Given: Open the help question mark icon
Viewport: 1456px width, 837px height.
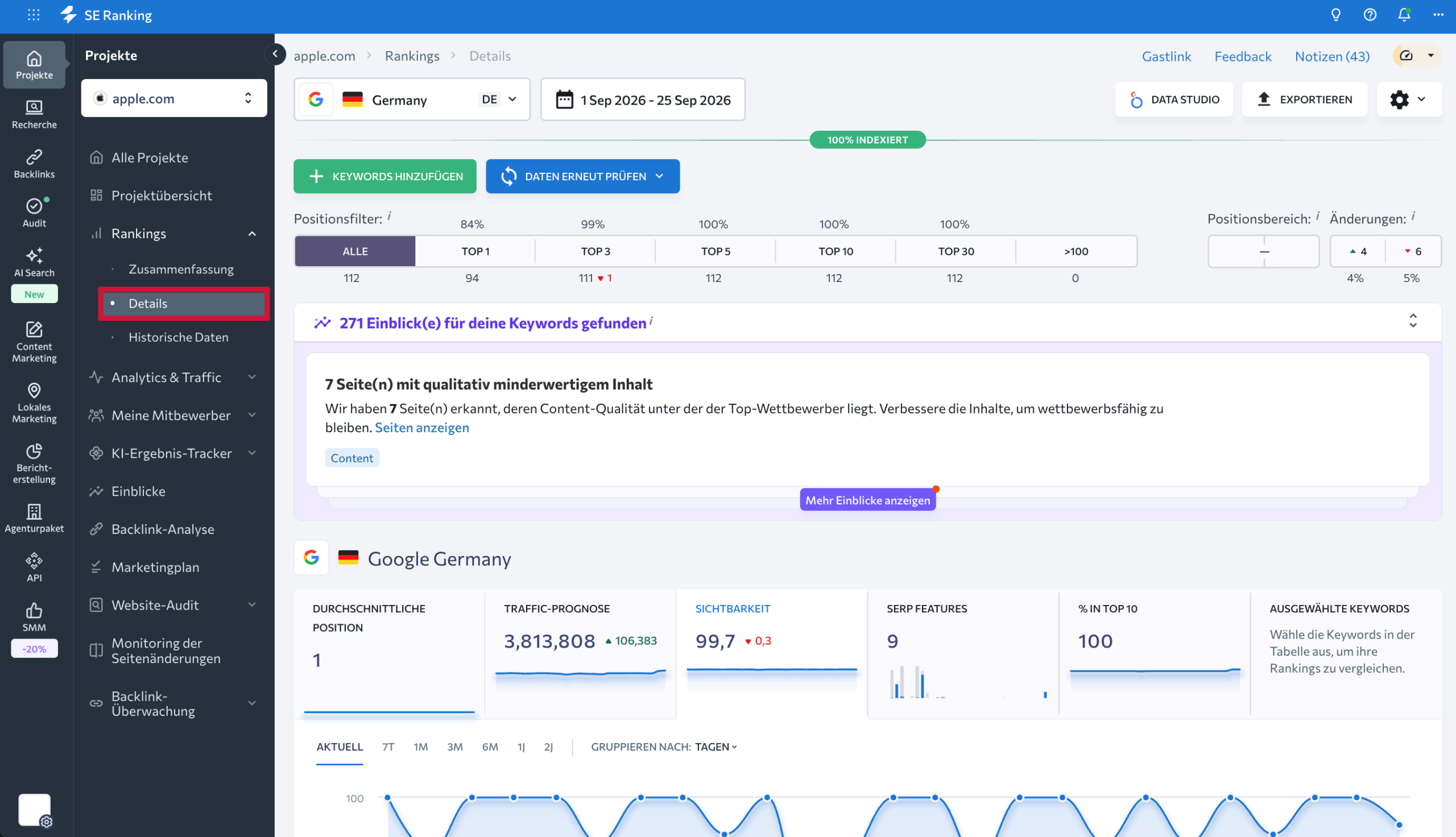Looking at the screenshot, I should 1370,15.
